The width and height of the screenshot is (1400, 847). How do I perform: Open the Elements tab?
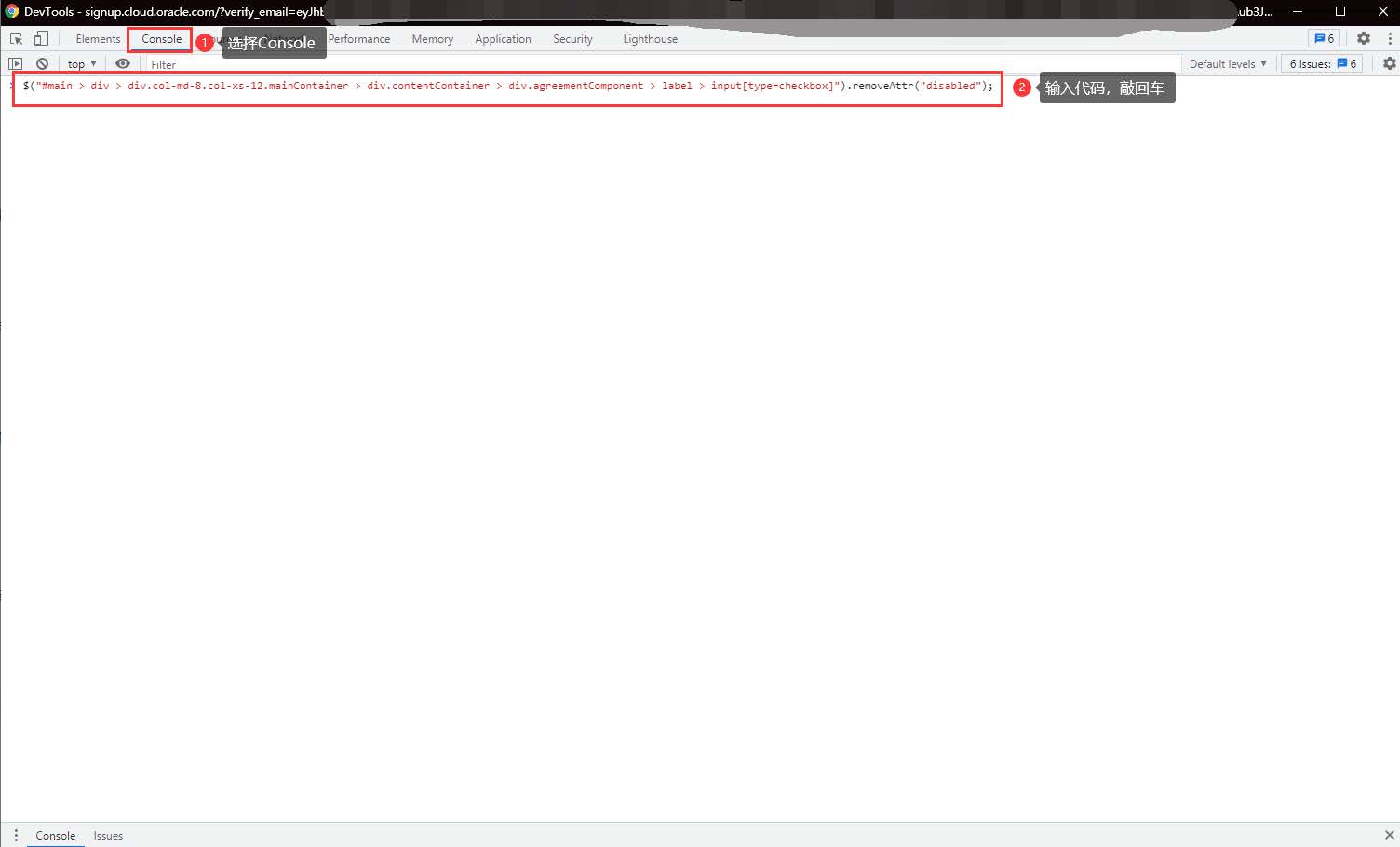[x=98, y=39]
